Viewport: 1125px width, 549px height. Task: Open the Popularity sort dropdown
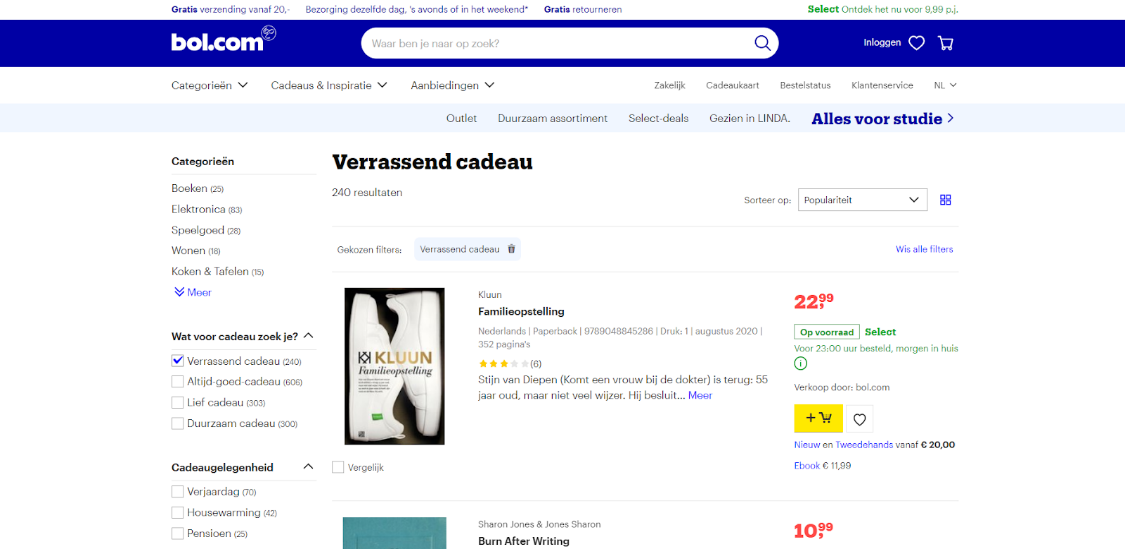coord(862,200)
